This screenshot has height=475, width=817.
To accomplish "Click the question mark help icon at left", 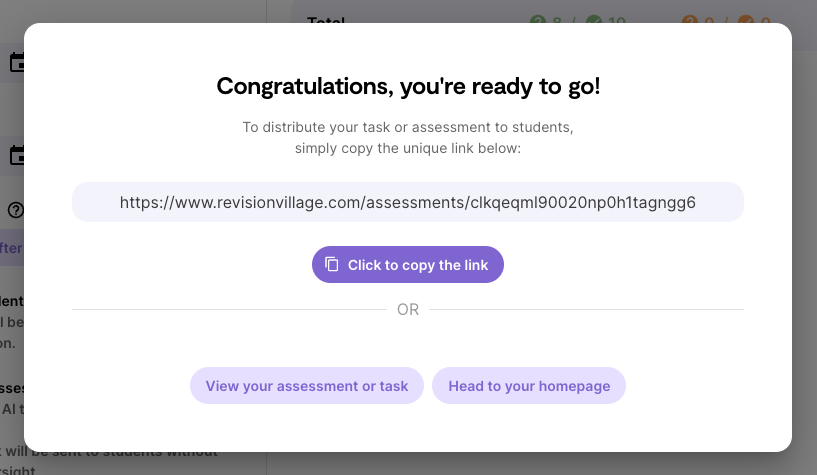I will (x=16, y=210).
